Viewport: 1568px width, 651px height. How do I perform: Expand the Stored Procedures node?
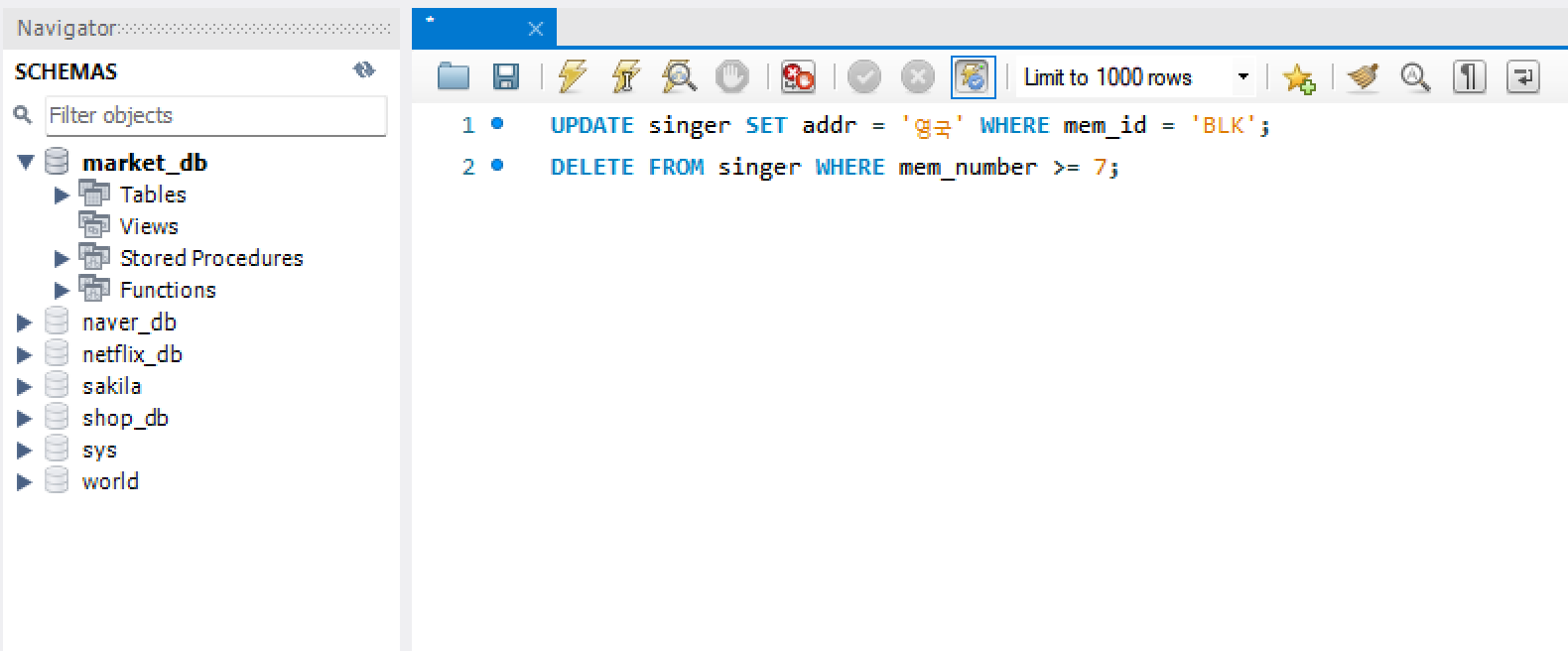[x=62, y=258]
